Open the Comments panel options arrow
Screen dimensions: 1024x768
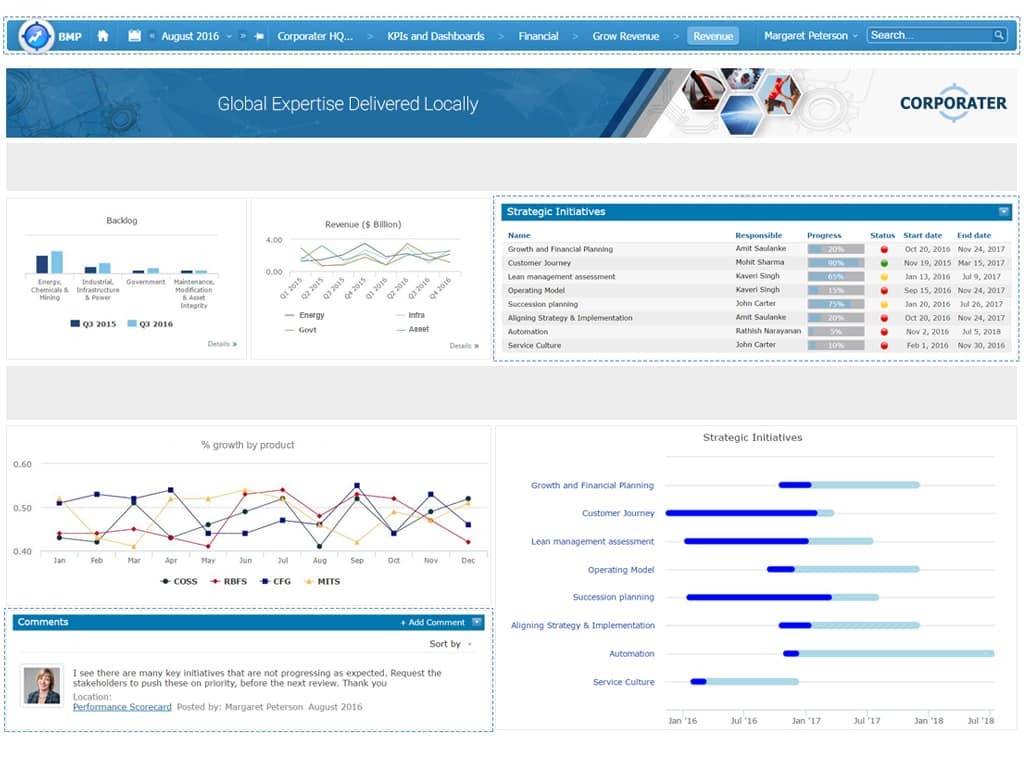477,622
